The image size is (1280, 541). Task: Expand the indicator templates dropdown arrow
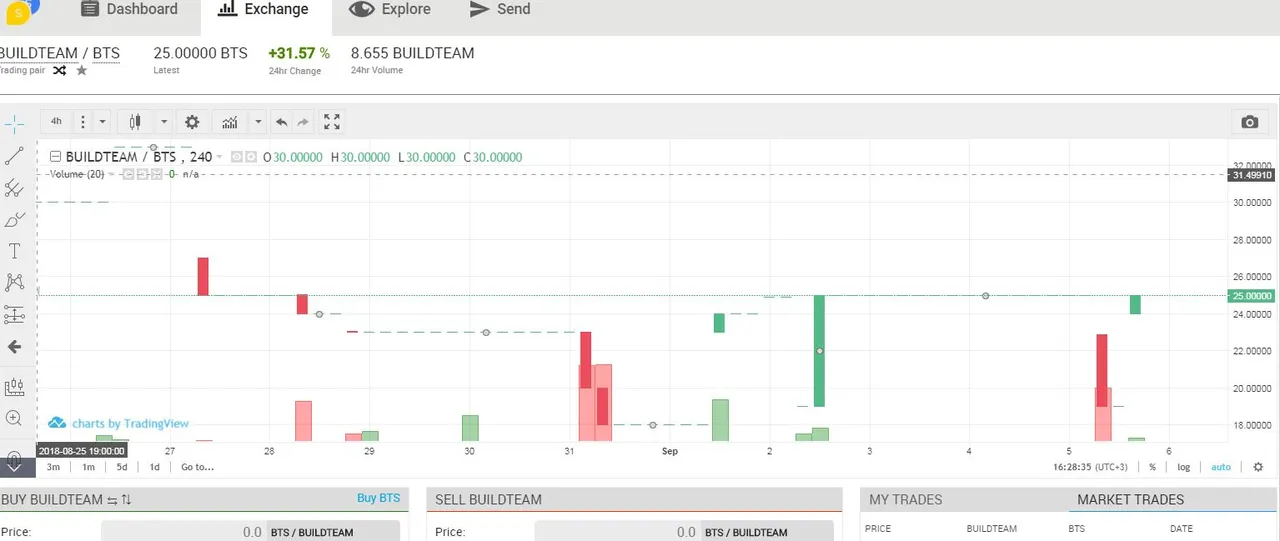(258, 122)
